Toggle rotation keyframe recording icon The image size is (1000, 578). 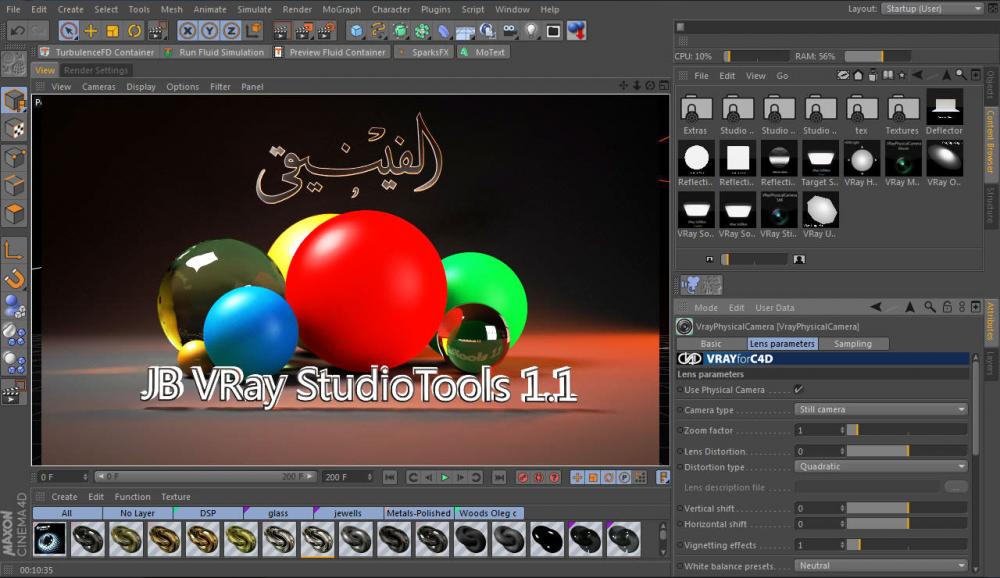608,477
